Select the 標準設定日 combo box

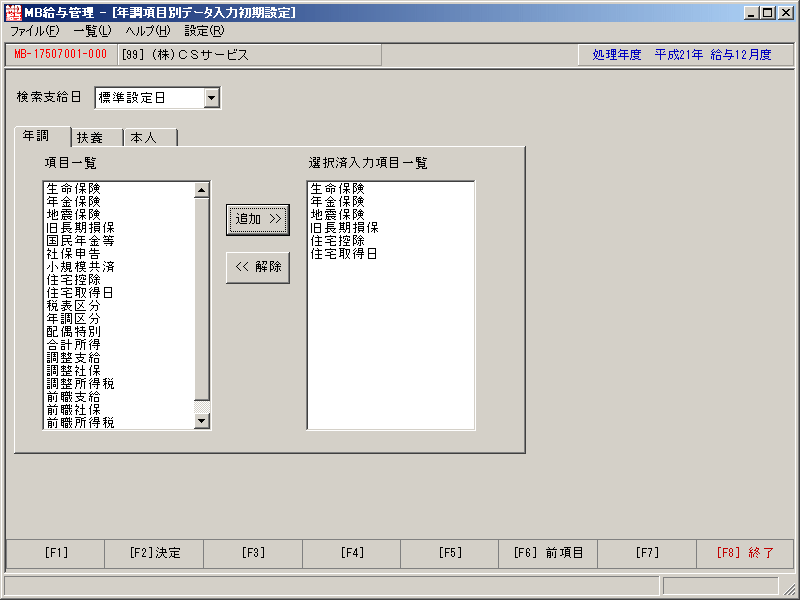(157, 97)
